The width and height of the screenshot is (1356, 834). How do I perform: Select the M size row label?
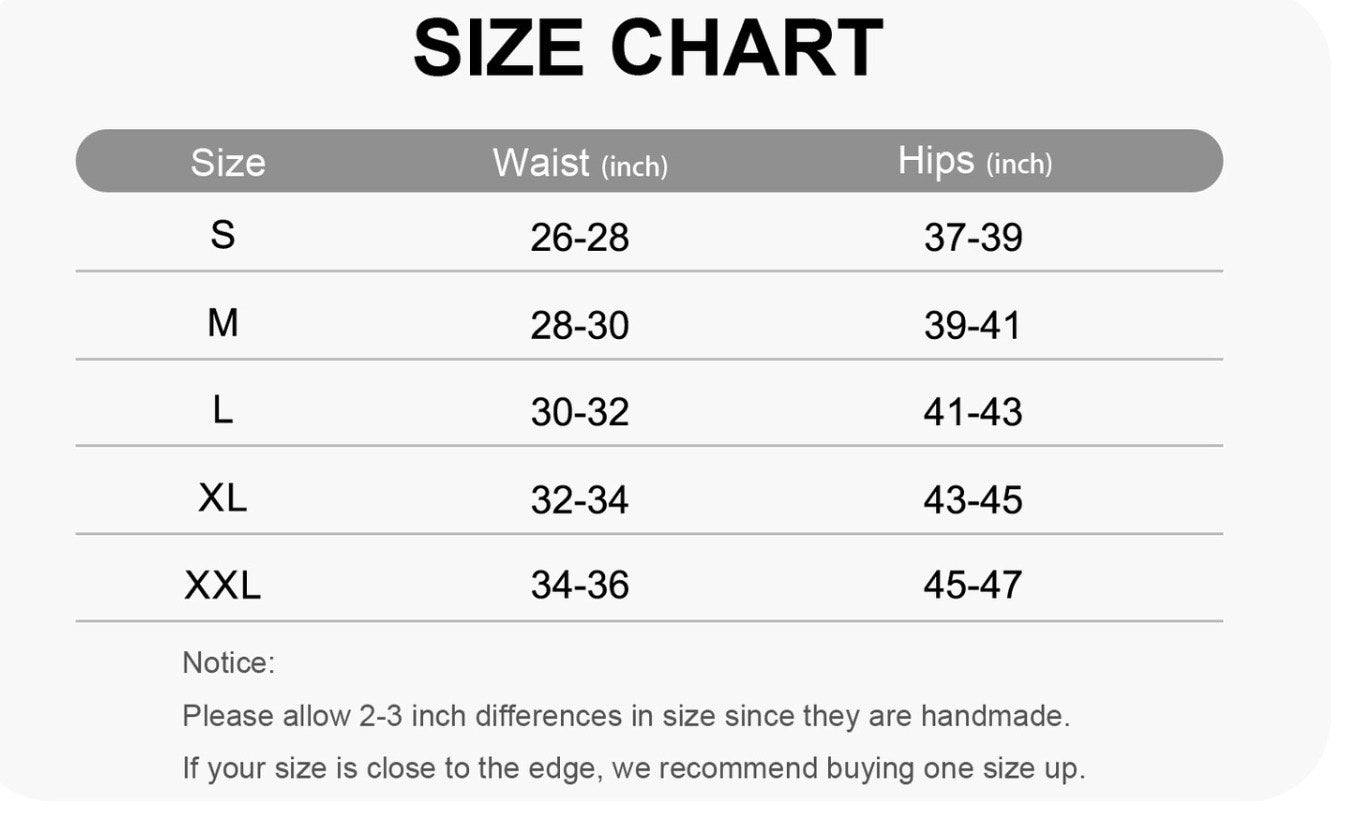pos(222,323)
